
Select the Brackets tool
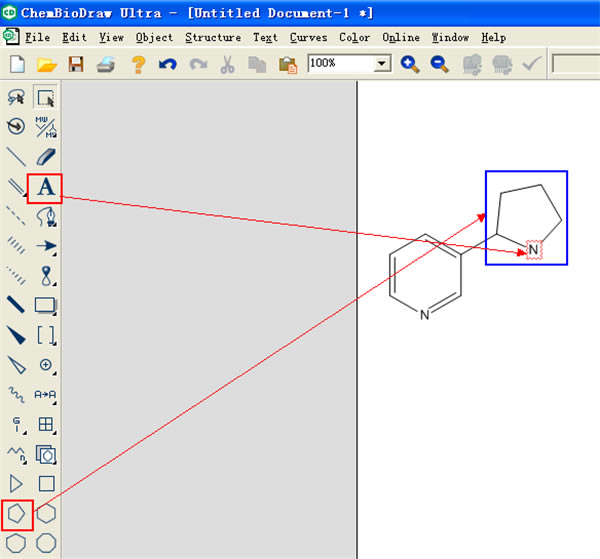pos(46,335)
